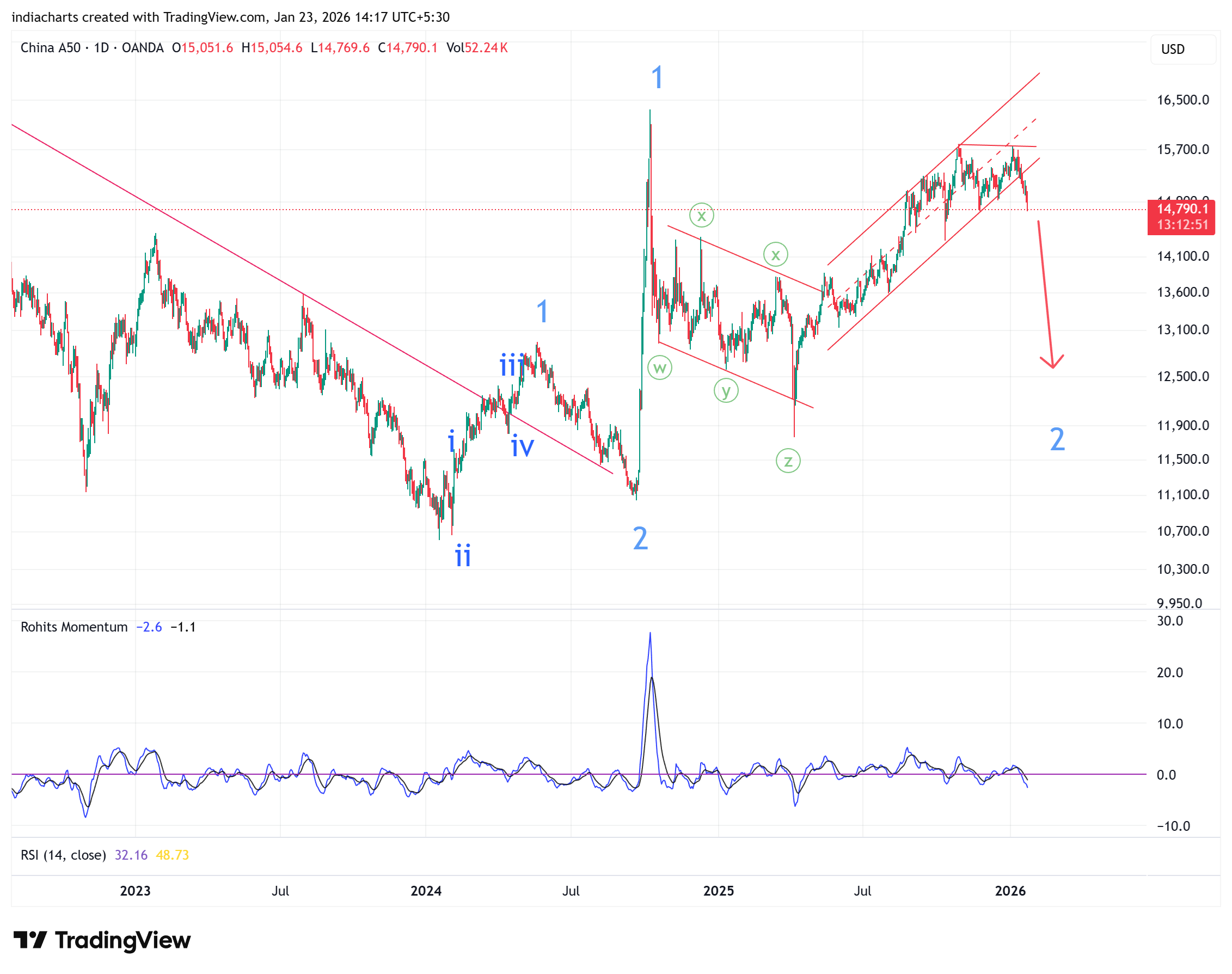Image resolution: width=1232 pixels, height=974 pixels.
Task: Select blue wave iv label
Action: [522, 446]
